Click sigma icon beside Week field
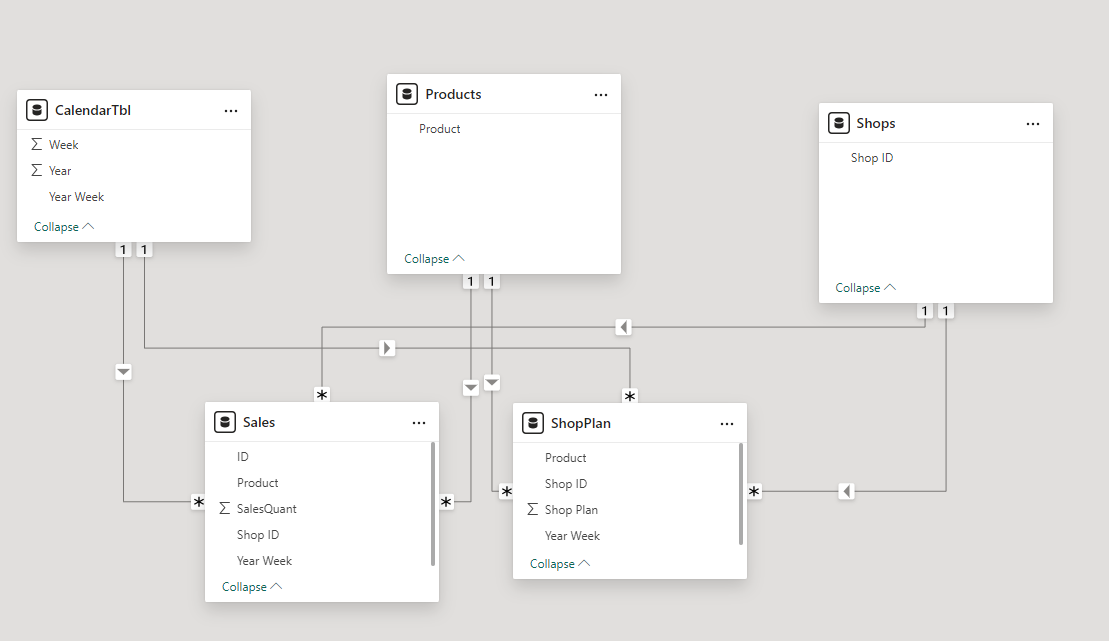 pos(37,144)
